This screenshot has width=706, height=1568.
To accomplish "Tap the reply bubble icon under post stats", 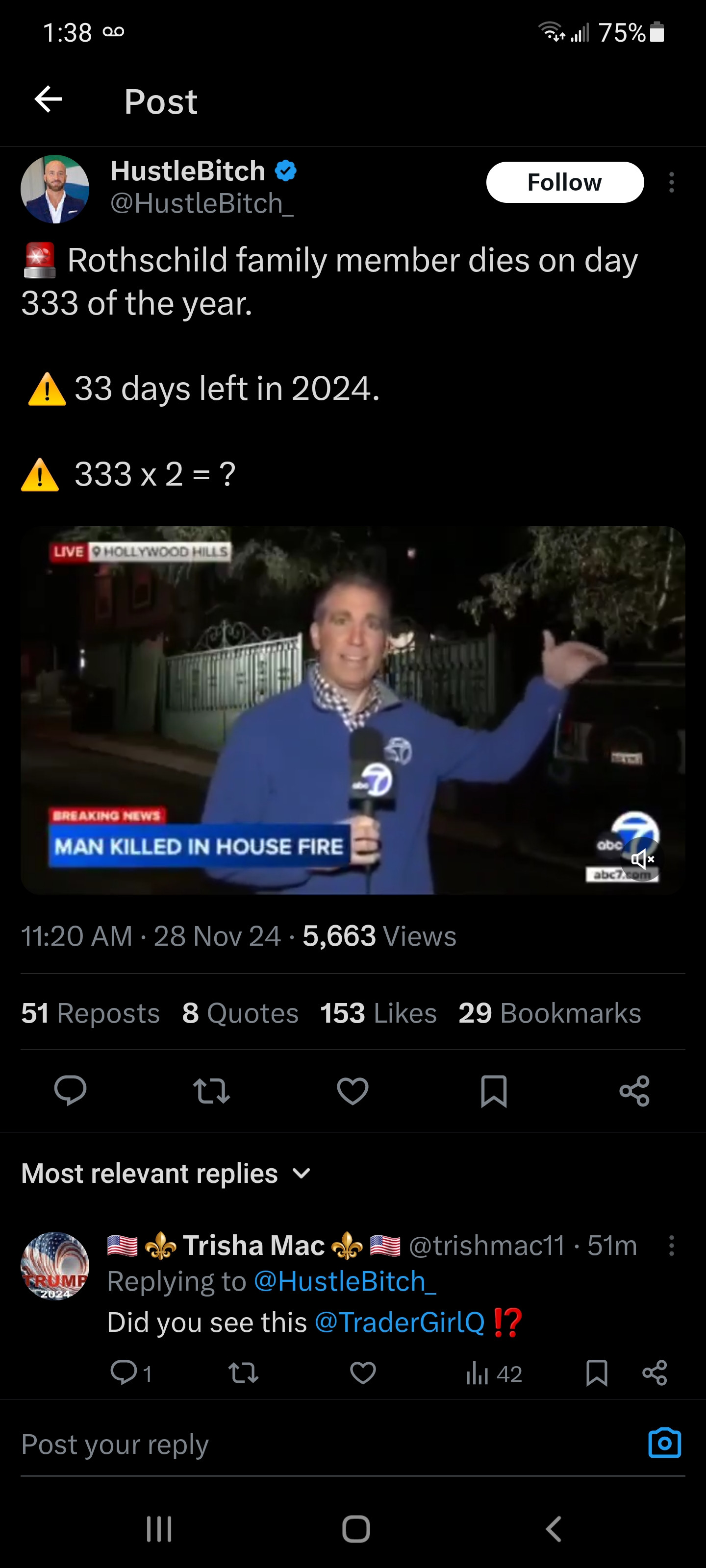I will (70, 1090).
